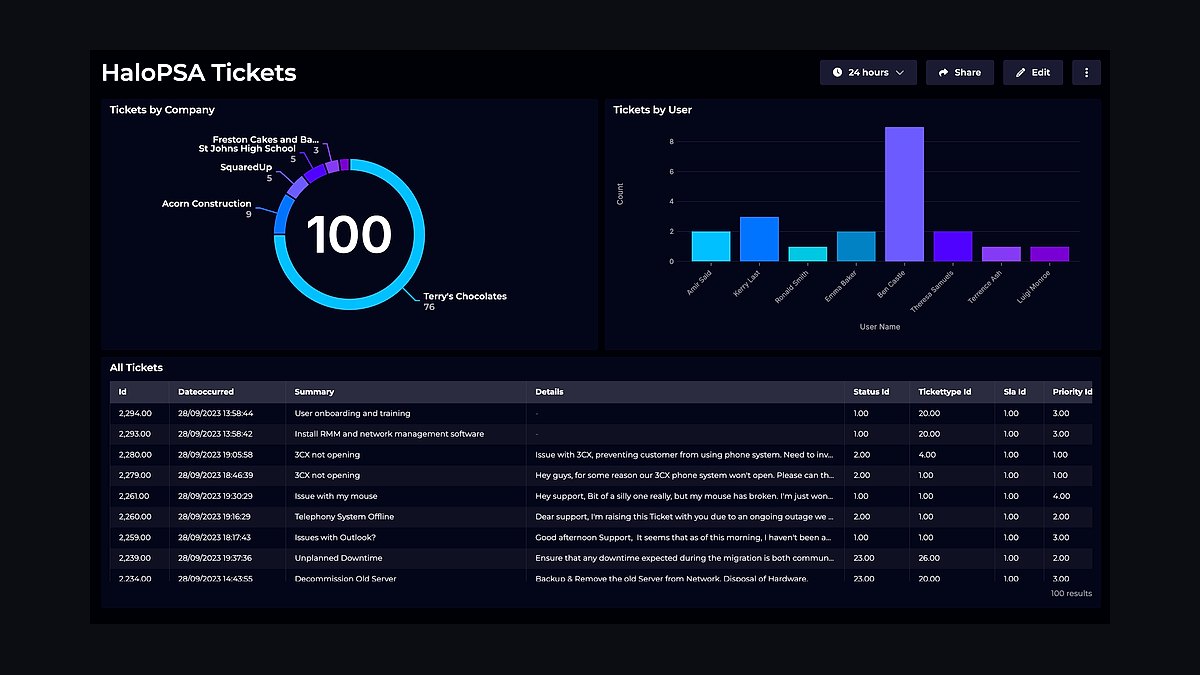Screen dimensions: 1200x675
Task: Click the 'All Tickets' tile title
Action: [136, 368]
